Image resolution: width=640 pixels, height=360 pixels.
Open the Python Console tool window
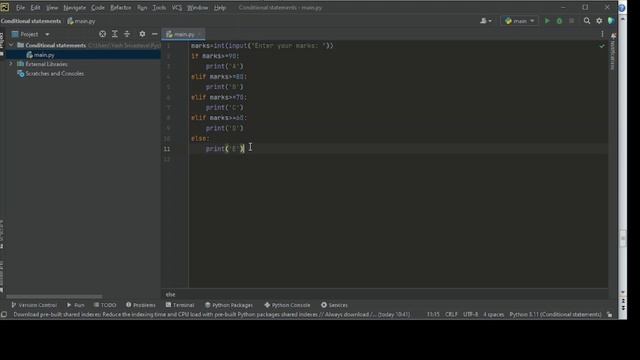tap(287, 305)
